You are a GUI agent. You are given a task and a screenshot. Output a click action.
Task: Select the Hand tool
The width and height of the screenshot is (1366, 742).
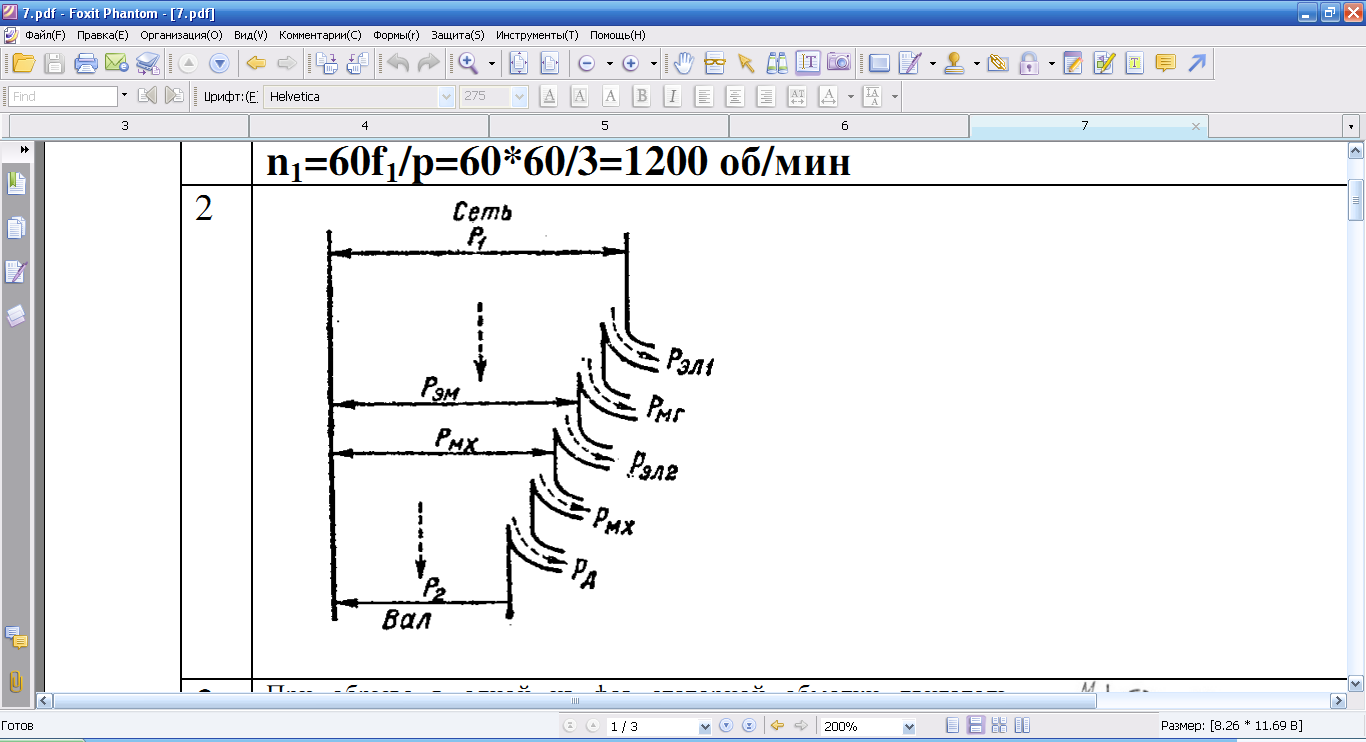click(684, 64)
